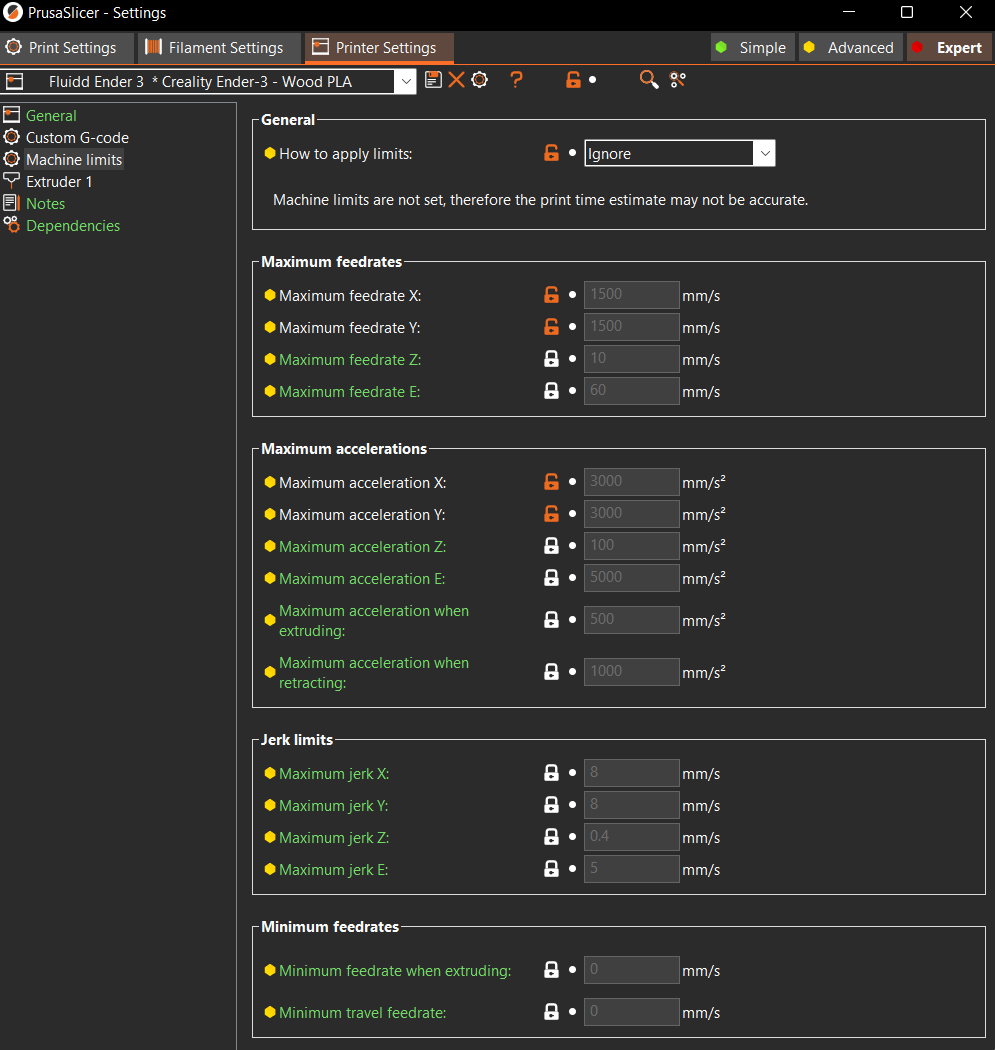Screen dimensions: 995x1050
Task: Click the unlocked padlock in the preset toolbar
Action: click(573, 80)
